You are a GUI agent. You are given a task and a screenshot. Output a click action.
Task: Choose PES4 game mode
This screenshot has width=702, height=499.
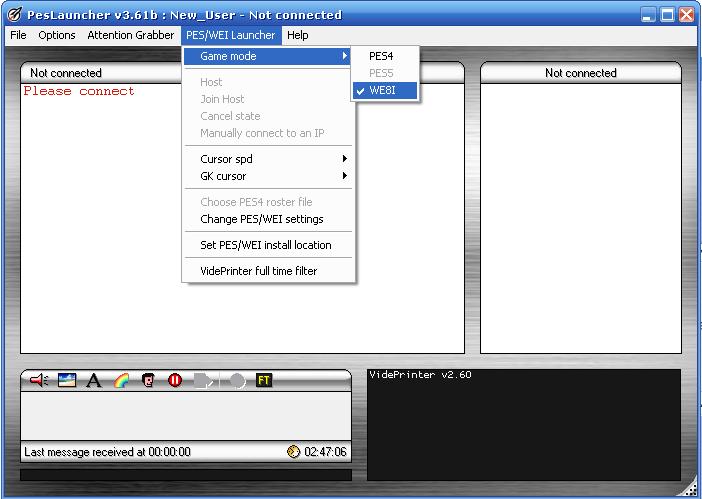tap(385, 56)
